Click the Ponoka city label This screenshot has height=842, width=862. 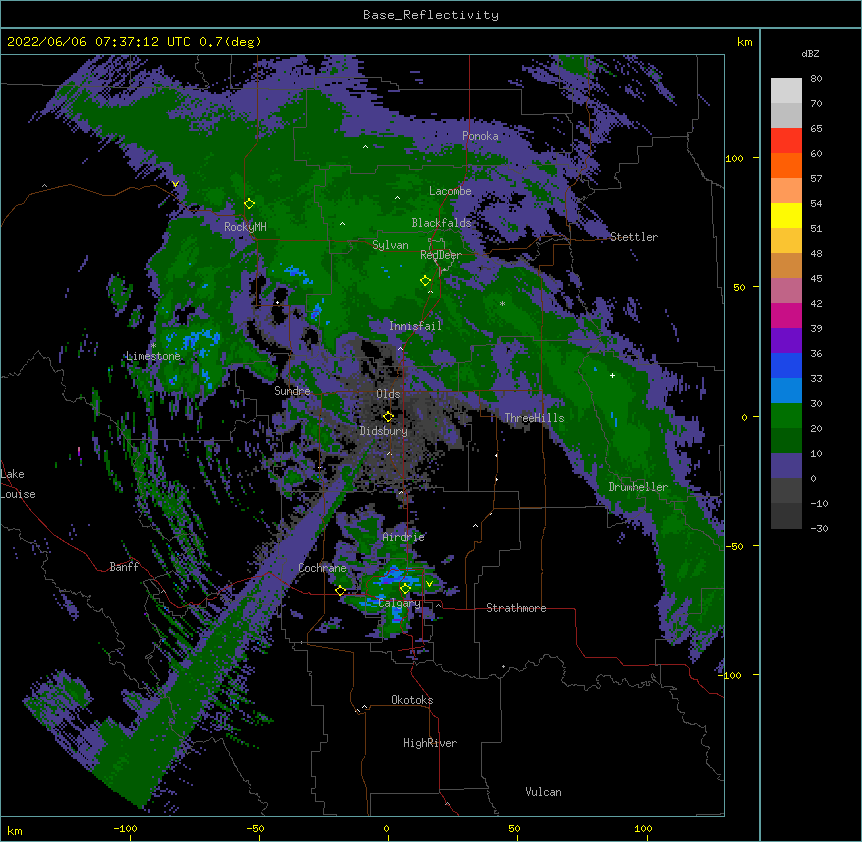[480, 136]
